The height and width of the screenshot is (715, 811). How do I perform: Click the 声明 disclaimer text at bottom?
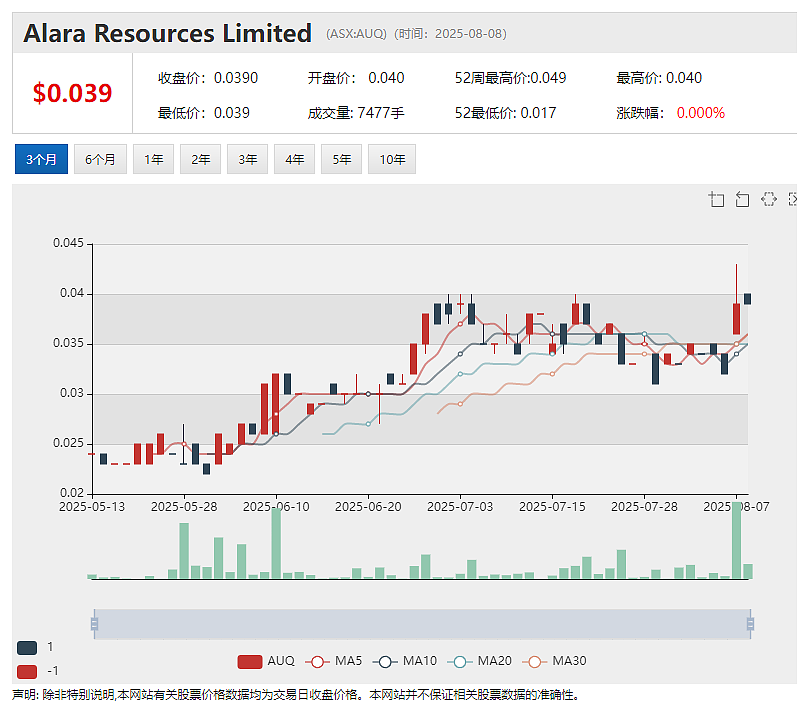click(x=296, y=695)
